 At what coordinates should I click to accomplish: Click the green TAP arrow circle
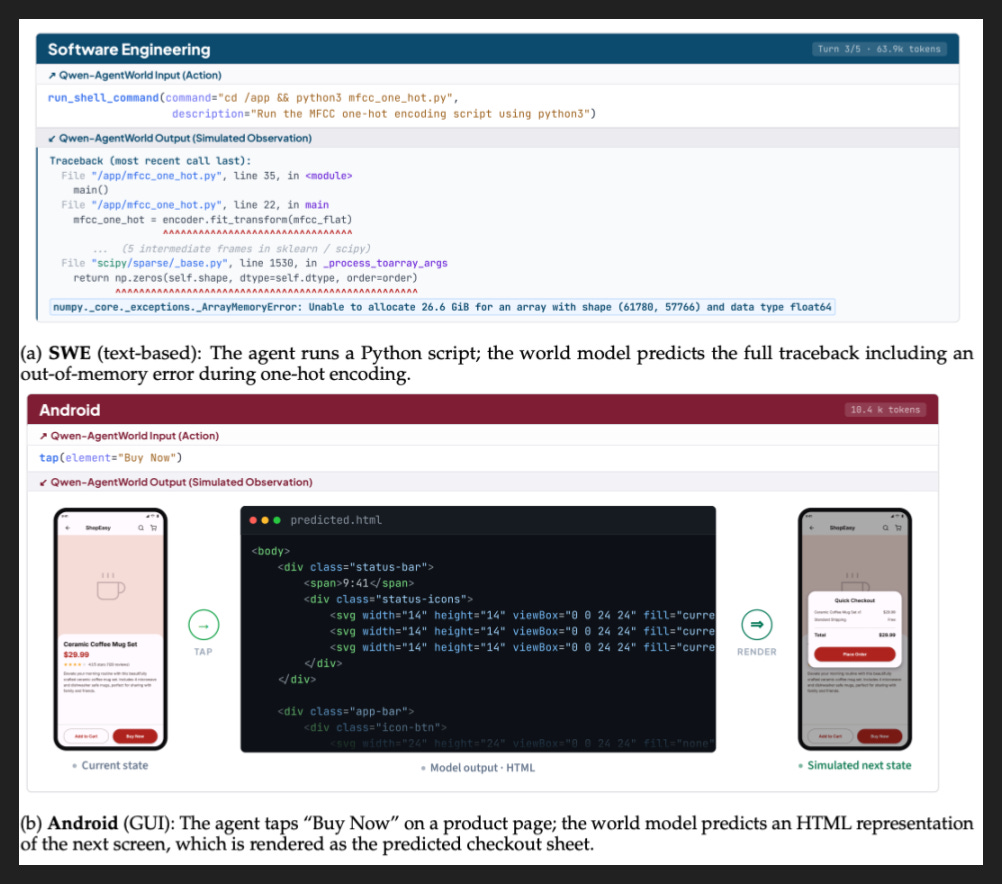pos(204,625)
